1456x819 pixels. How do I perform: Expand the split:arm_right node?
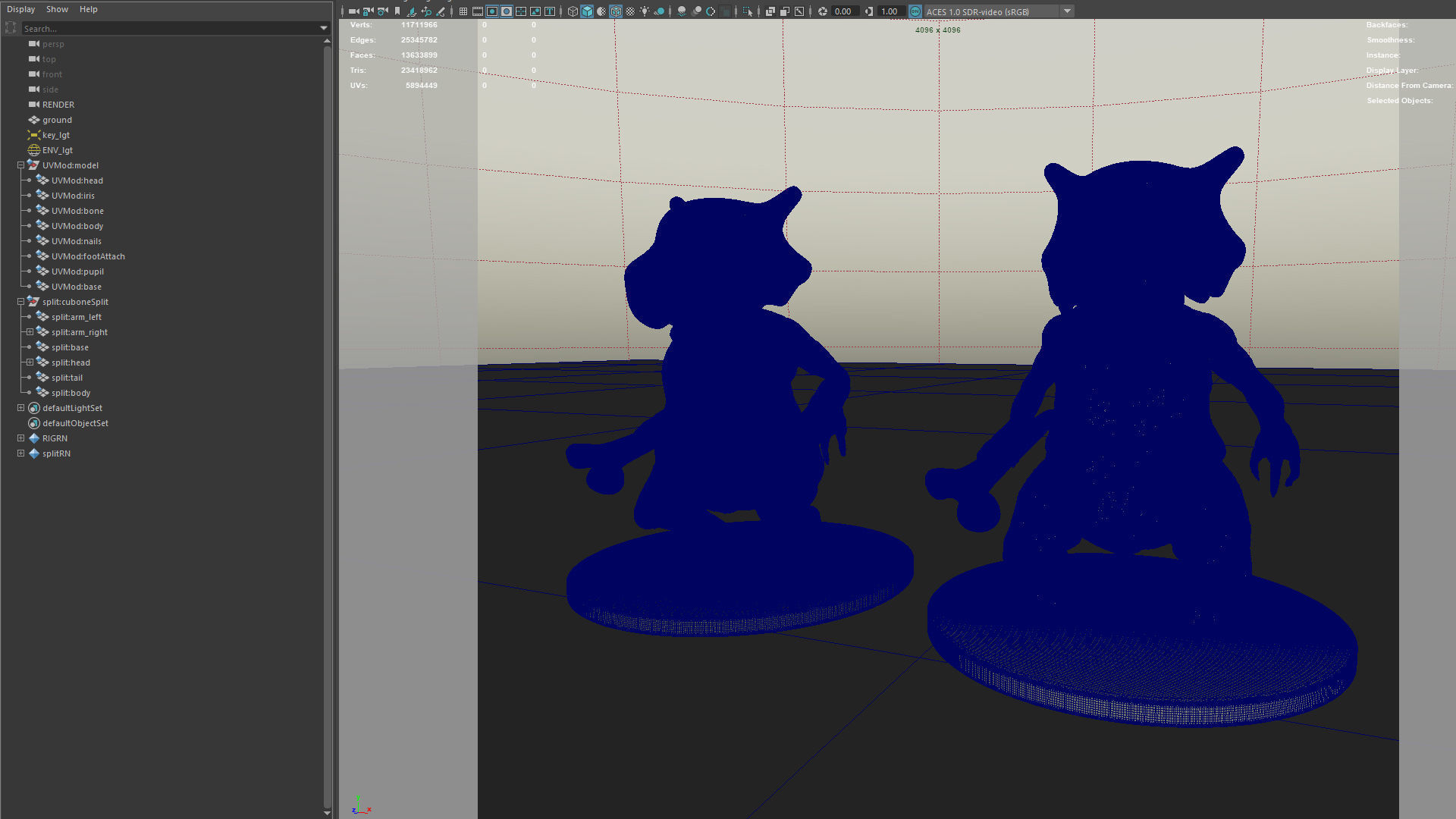coord(30,332)
